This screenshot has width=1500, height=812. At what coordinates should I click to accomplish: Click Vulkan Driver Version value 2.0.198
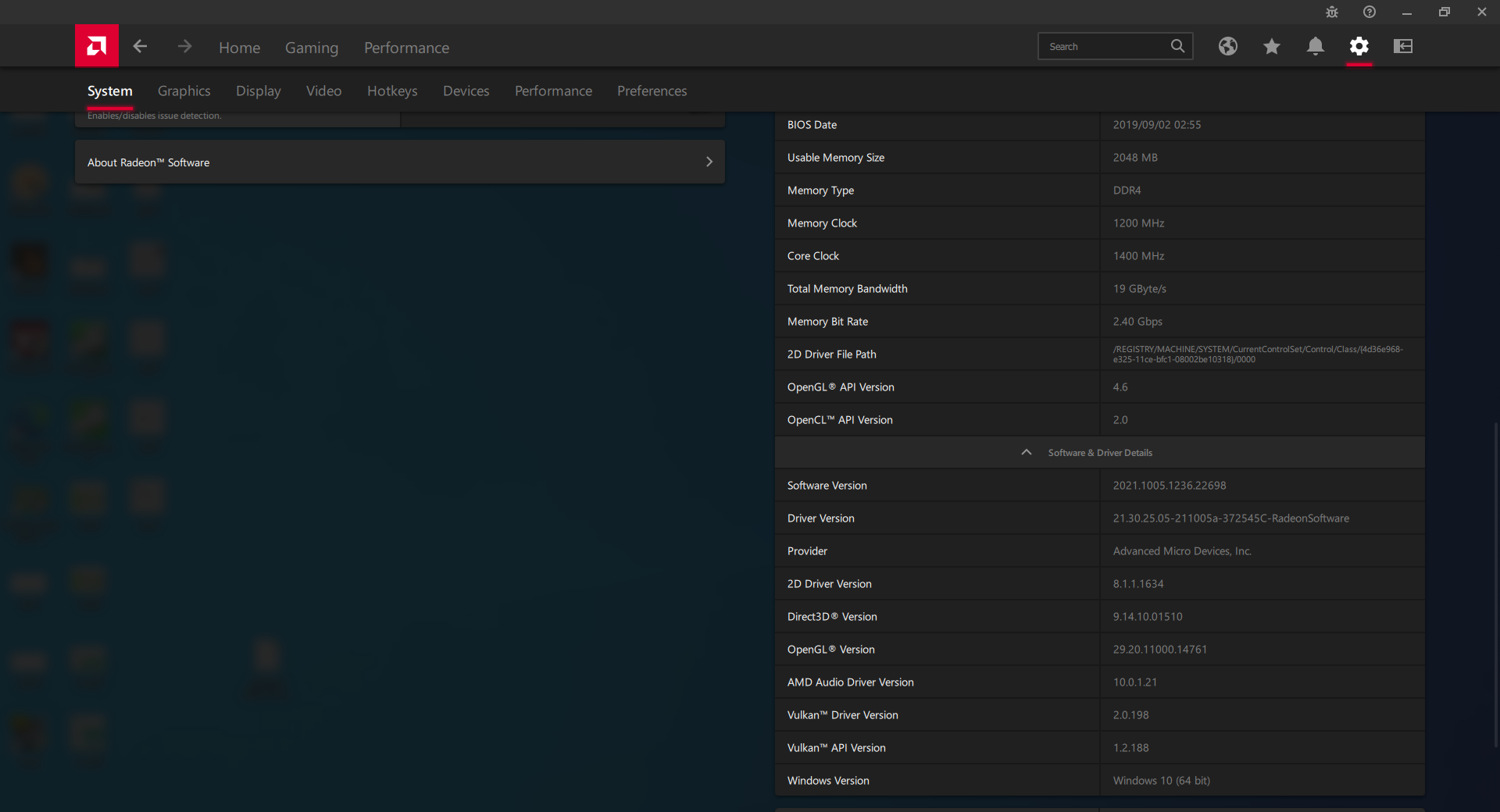(x=1130, y=715)
